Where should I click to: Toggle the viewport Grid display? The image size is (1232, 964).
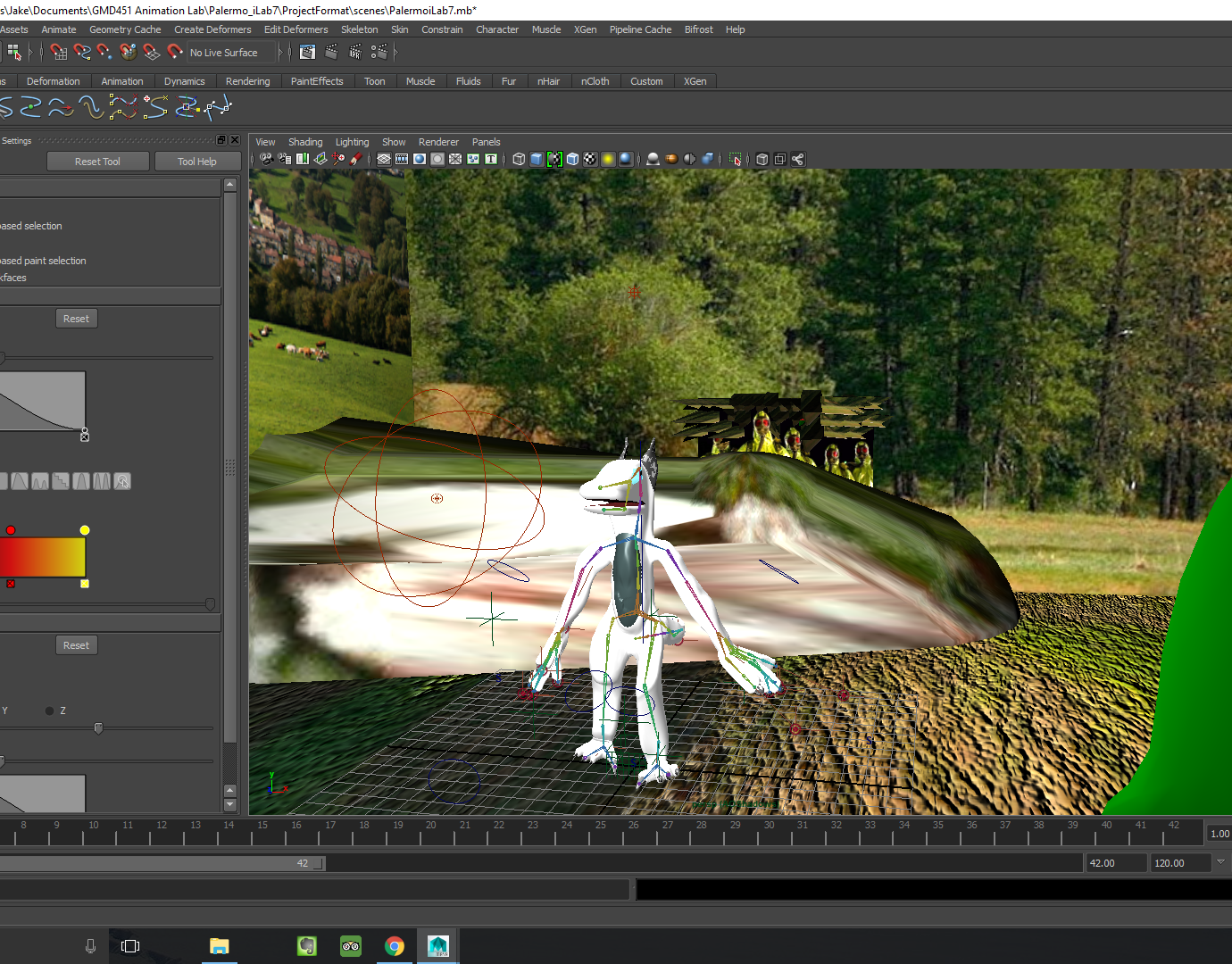click(x=384, y=159)
